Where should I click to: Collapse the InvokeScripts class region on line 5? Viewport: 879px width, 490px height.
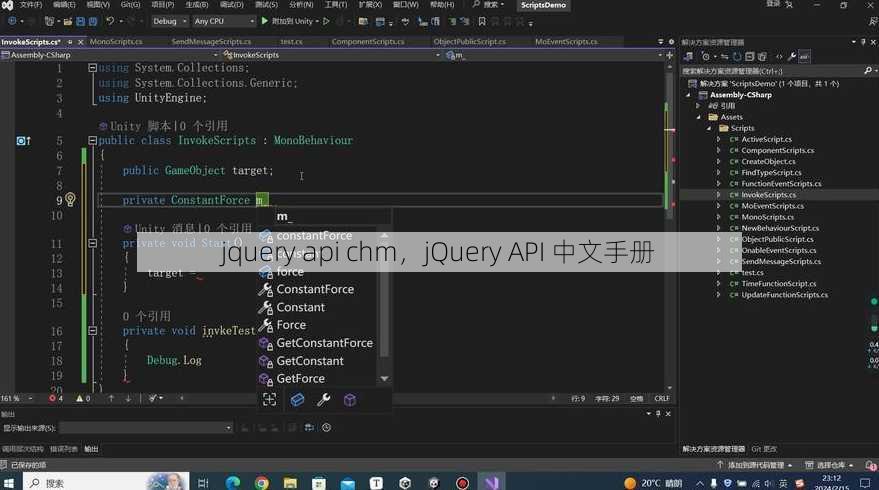click(92, 140)
